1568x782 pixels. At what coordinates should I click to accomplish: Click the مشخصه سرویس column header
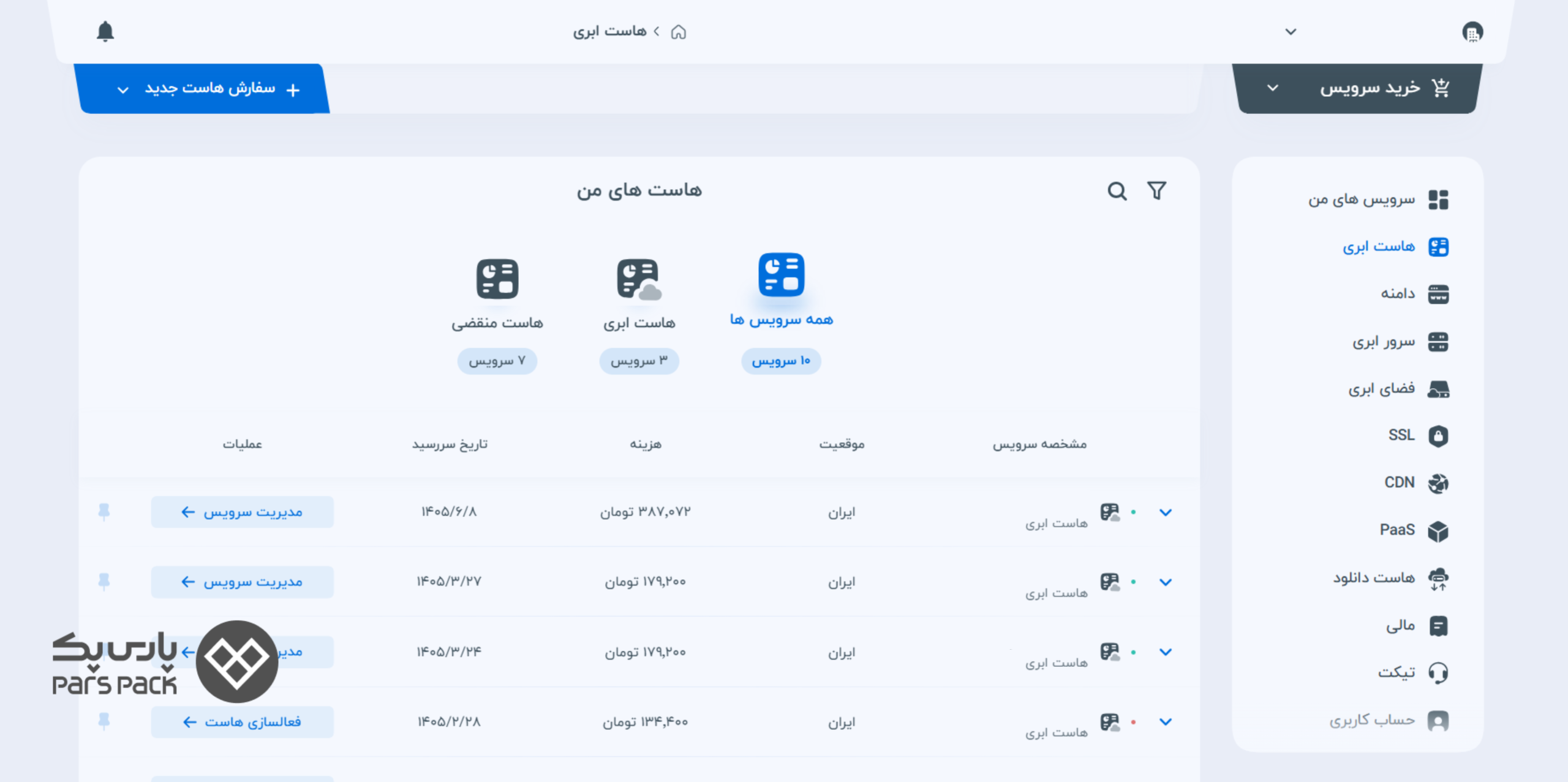point(1039,444)
